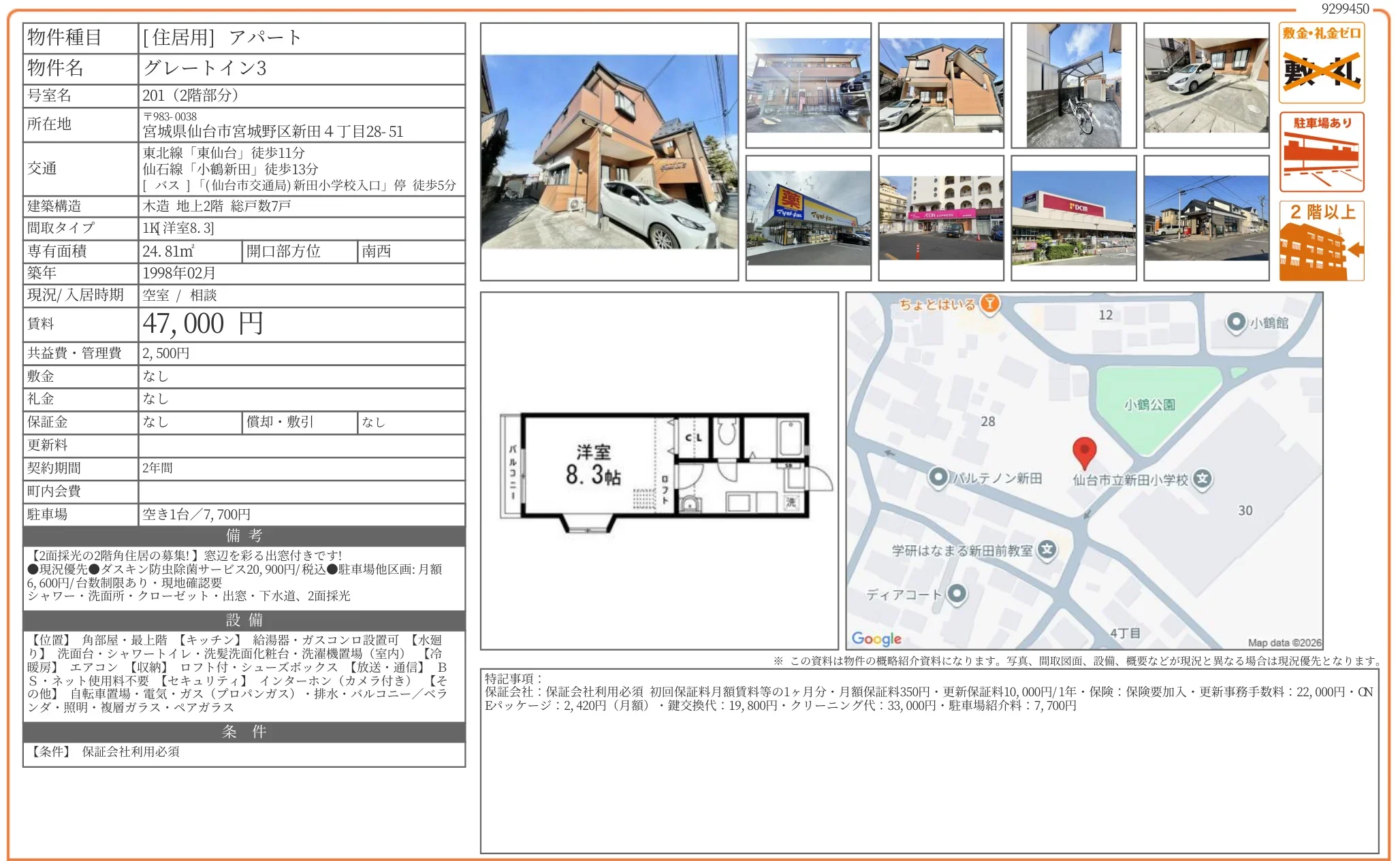Click the build date 1998年02月
The width and height of the screenshot is (1400, 861).
pyautogui.click(x=179, y=273)
